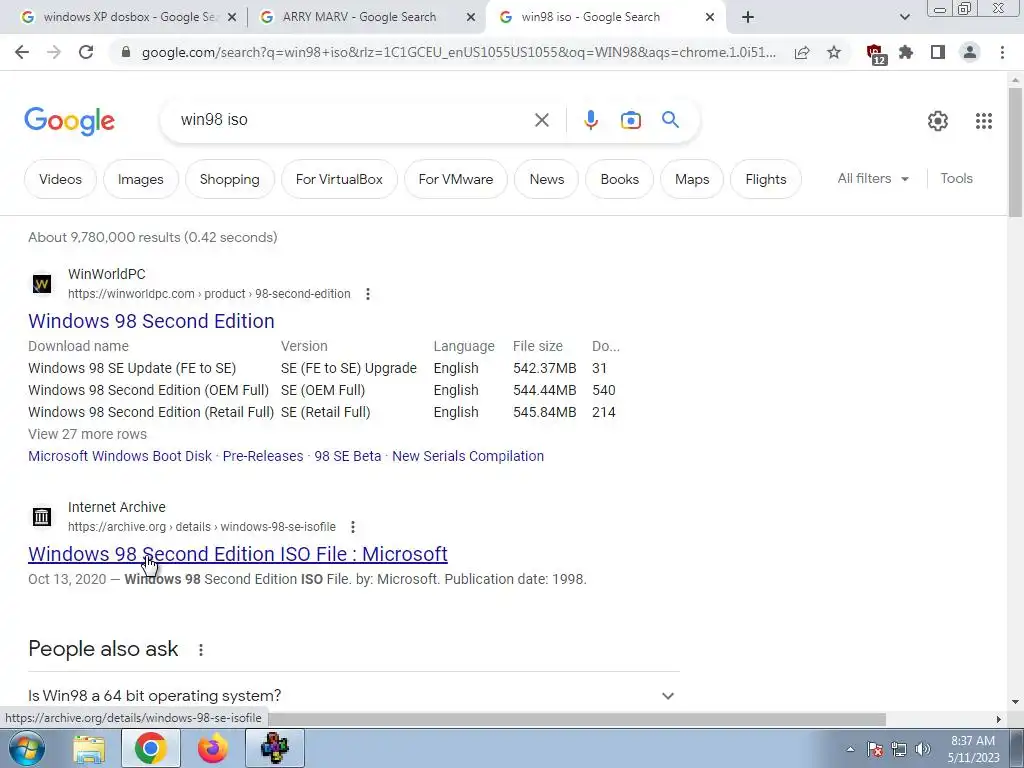Expand View 27 more rows
The height and width of the screenshot is (768, 1024).
tap(87, 434)
